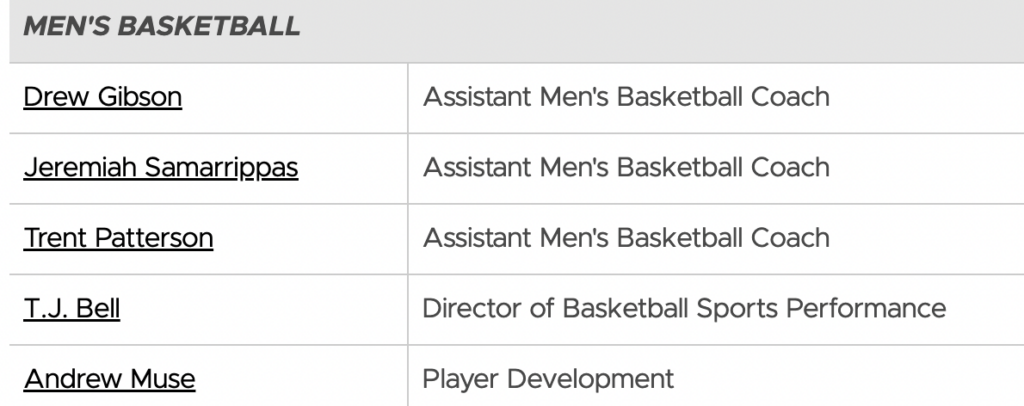Click the surname Muse in the last row
The image size is (1024, 406).
click(162, 379)
